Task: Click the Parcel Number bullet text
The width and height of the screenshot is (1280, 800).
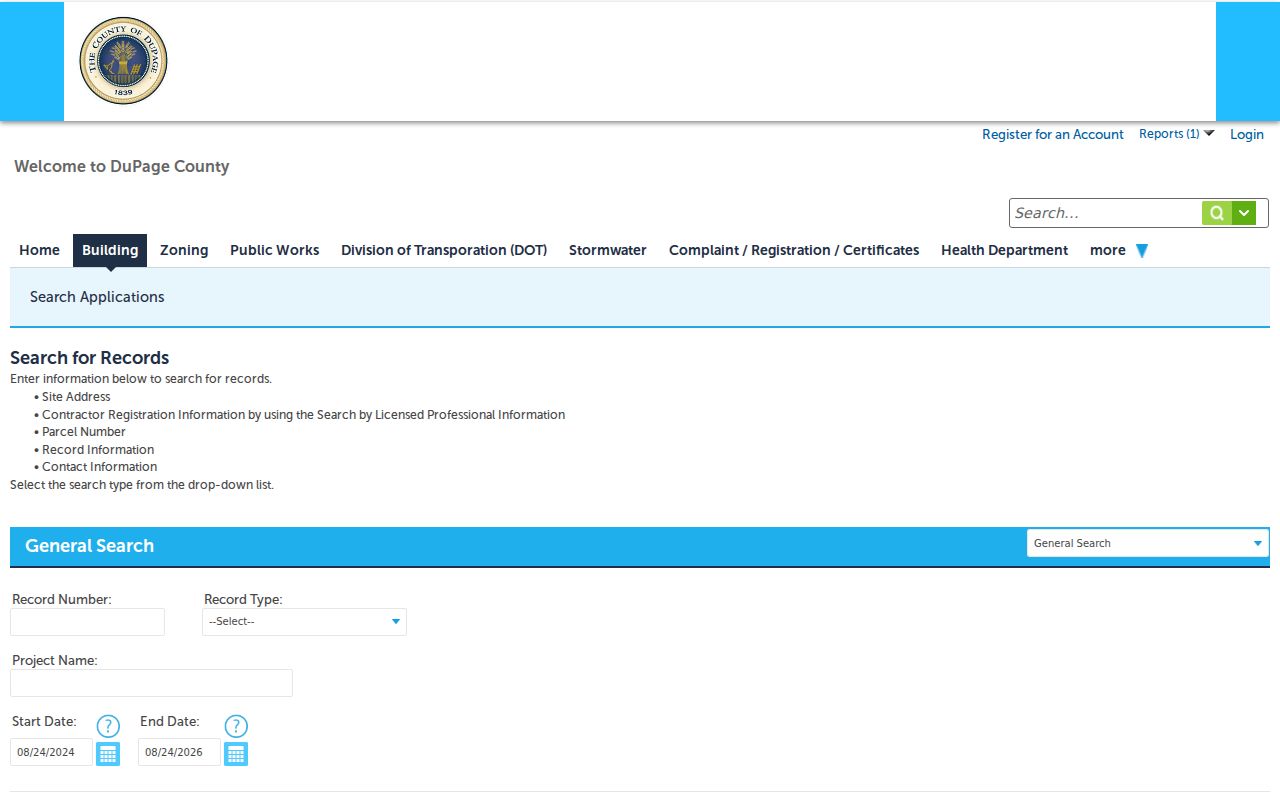Action: [x=84, y=432]
